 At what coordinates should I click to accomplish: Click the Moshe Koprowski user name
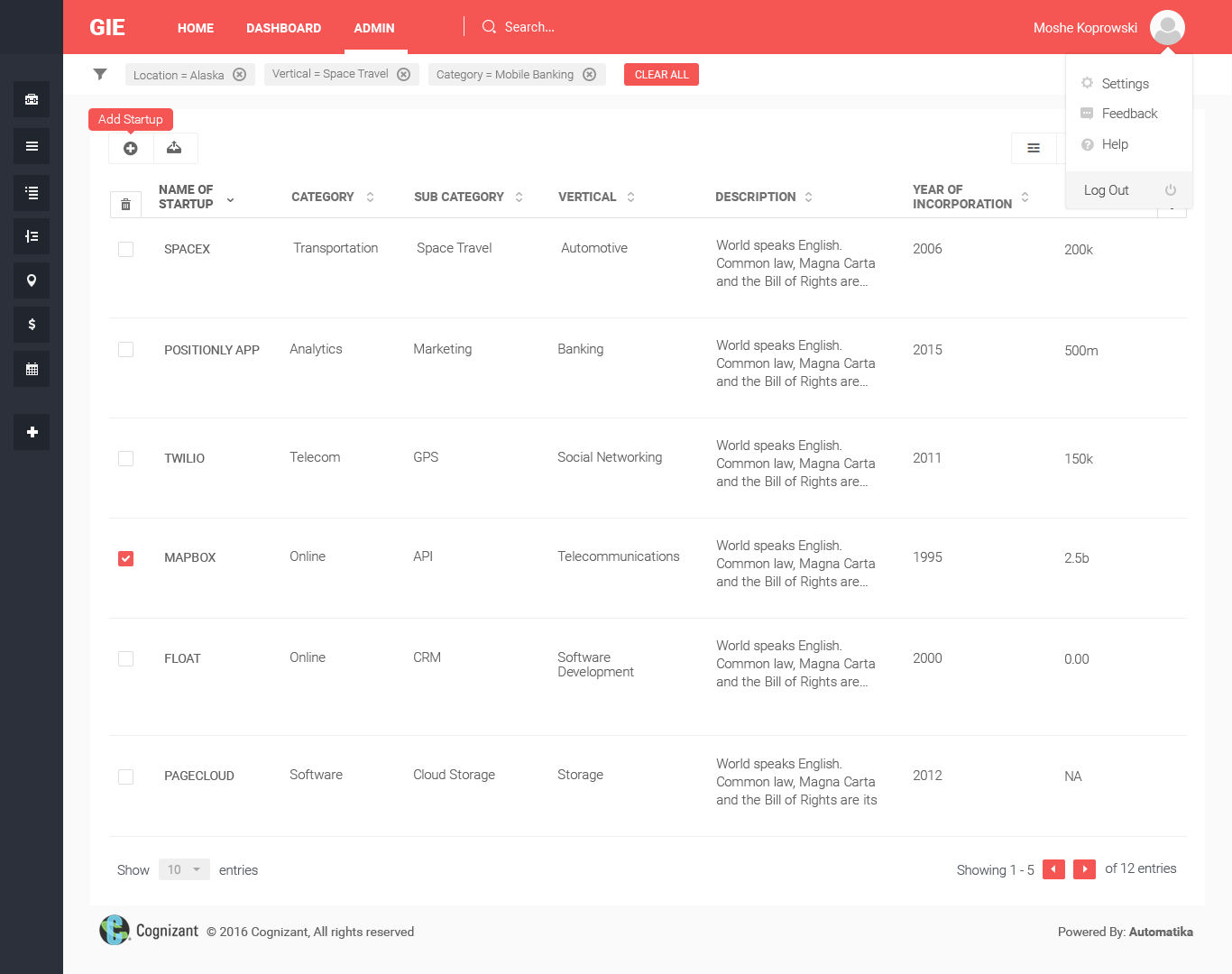[x=1085, y=28]
